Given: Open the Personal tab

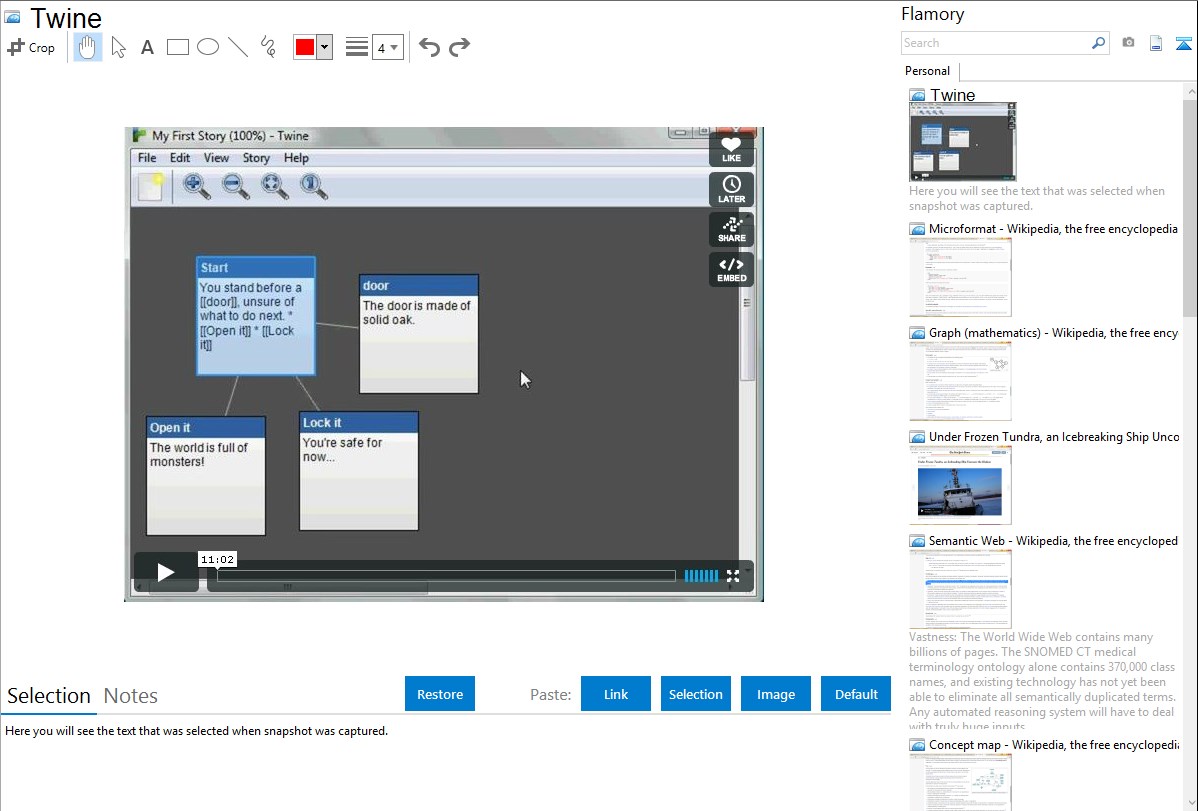Looking at the screenshot, I should (928, 71).
